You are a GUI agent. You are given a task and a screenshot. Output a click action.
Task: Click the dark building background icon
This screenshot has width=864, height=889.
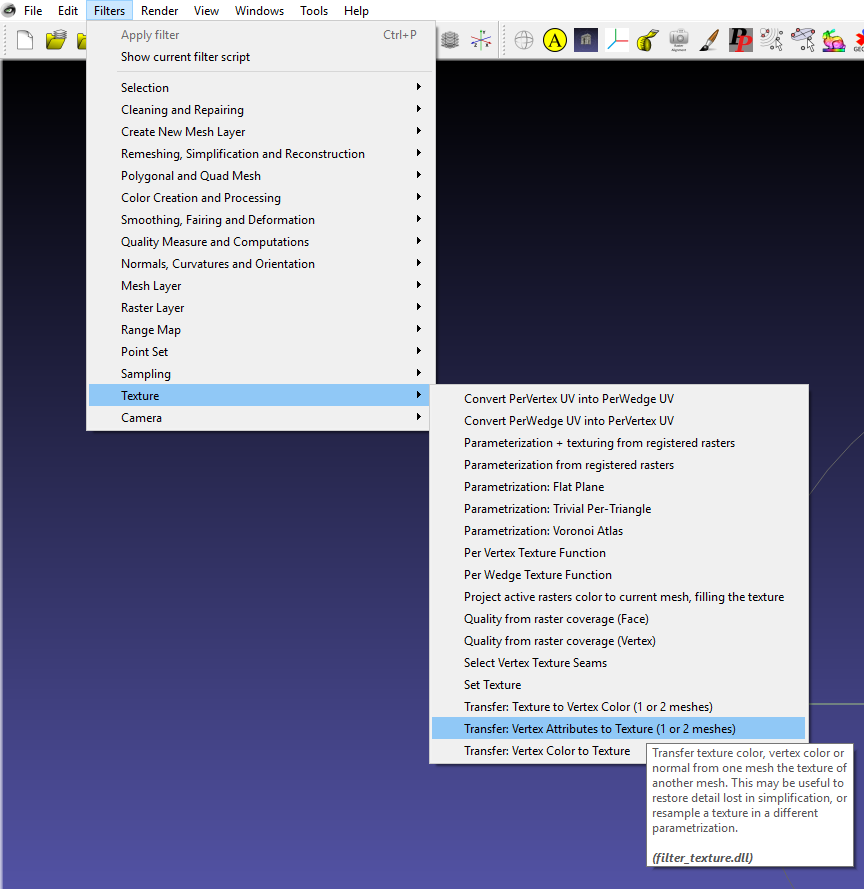[x=586, y=40]
